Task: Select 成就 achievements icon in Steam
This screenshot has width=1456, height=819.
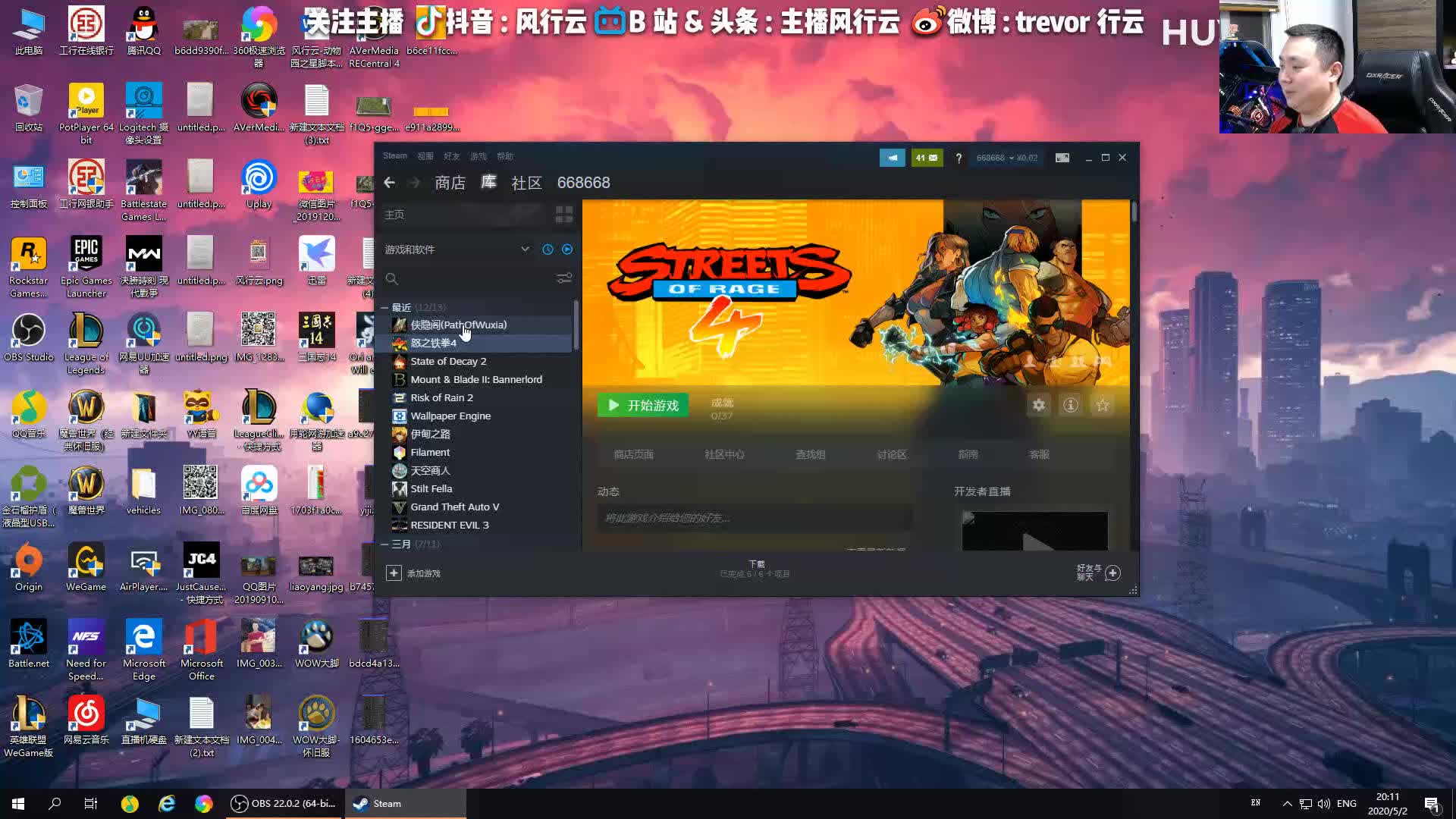Action: (x=722, y=407)
